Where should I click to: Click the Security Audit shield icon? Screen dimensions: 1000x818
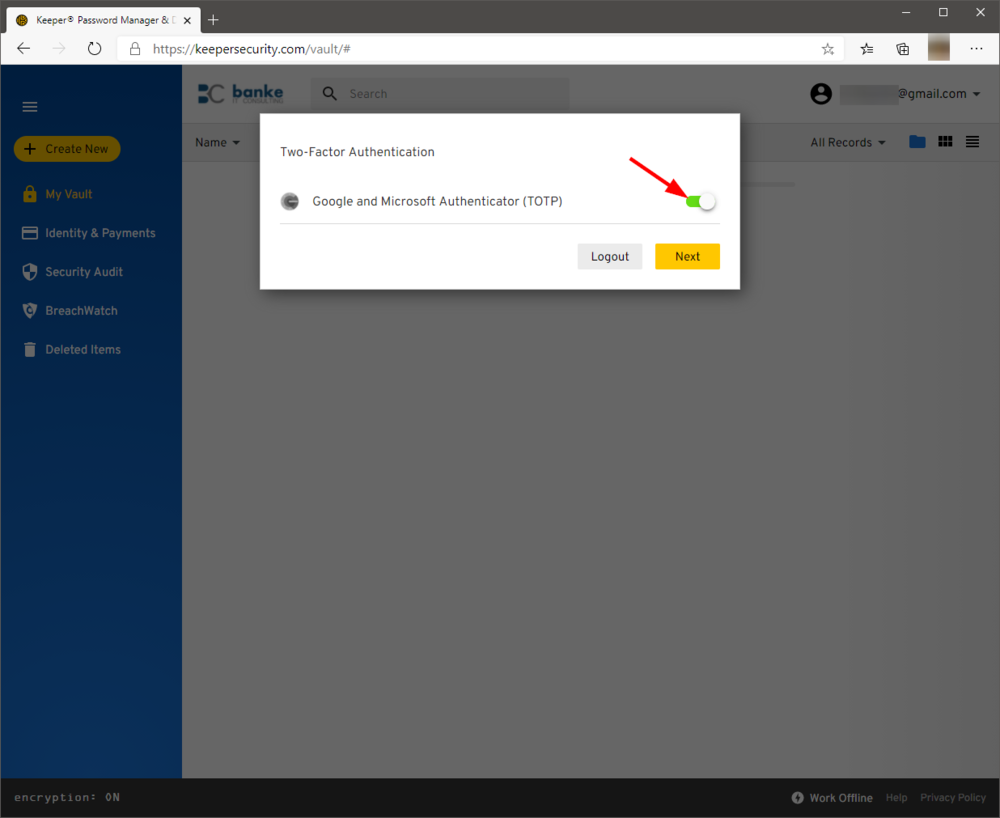(29, 272)
